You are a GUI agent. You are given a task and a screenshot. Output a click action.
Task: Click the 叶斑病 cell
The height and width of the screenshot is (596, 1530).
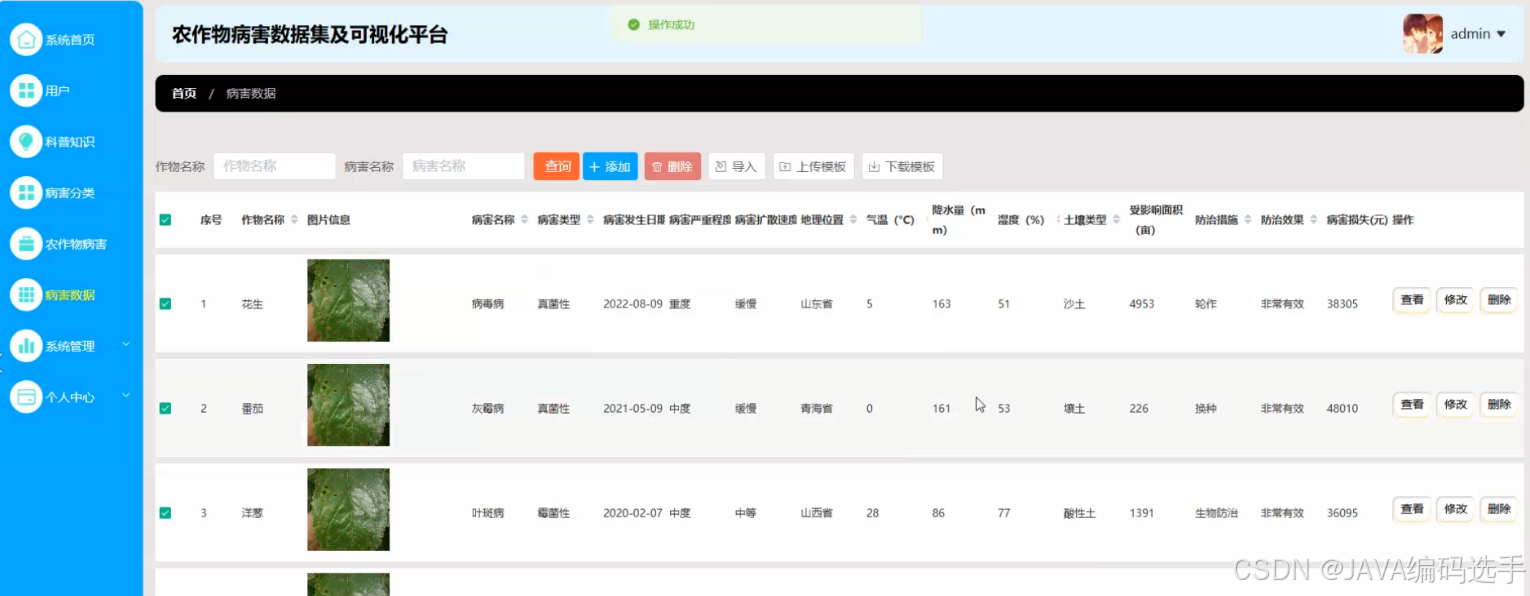tap(488, 513)
